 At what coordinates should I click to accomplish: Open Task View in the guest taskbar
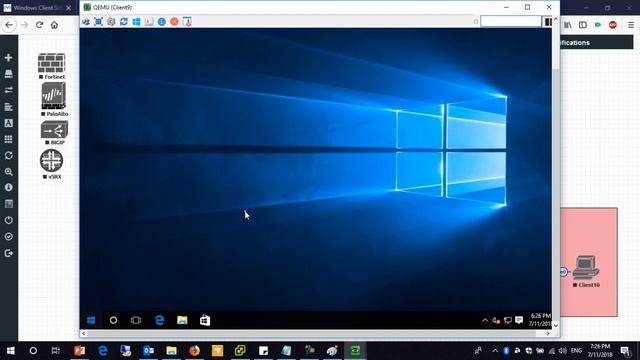pyautogui.click(x=136, y=320)
